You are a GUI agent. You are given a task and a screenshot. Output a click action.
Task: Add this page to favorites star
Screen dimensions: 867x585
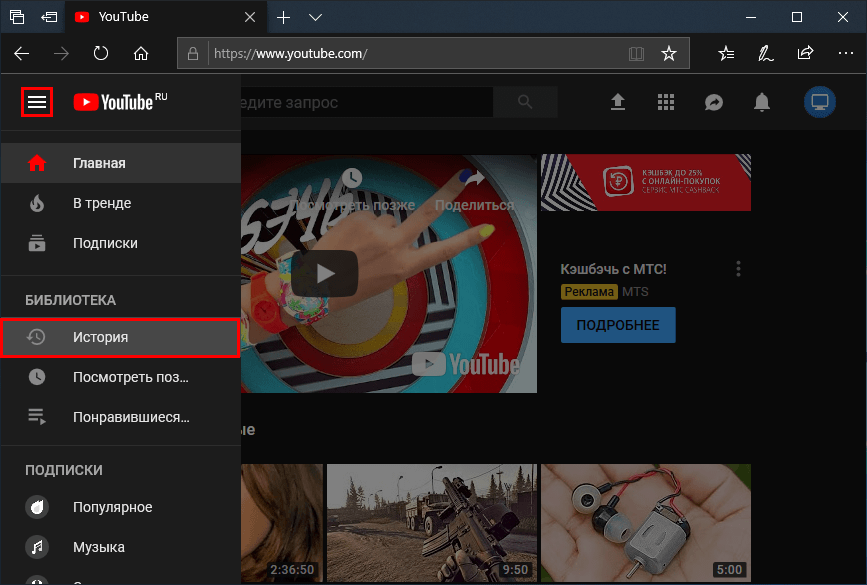point(669,54)
